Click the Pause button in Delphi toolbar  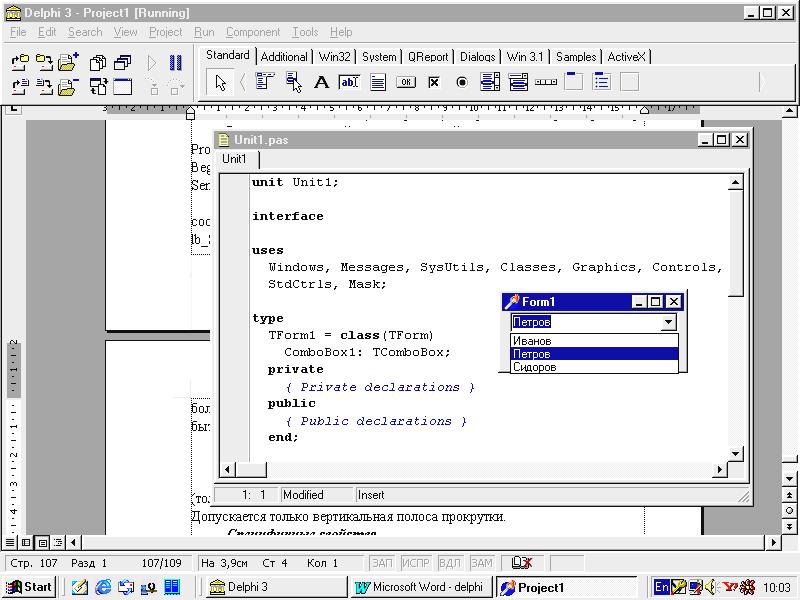(176, 62)
